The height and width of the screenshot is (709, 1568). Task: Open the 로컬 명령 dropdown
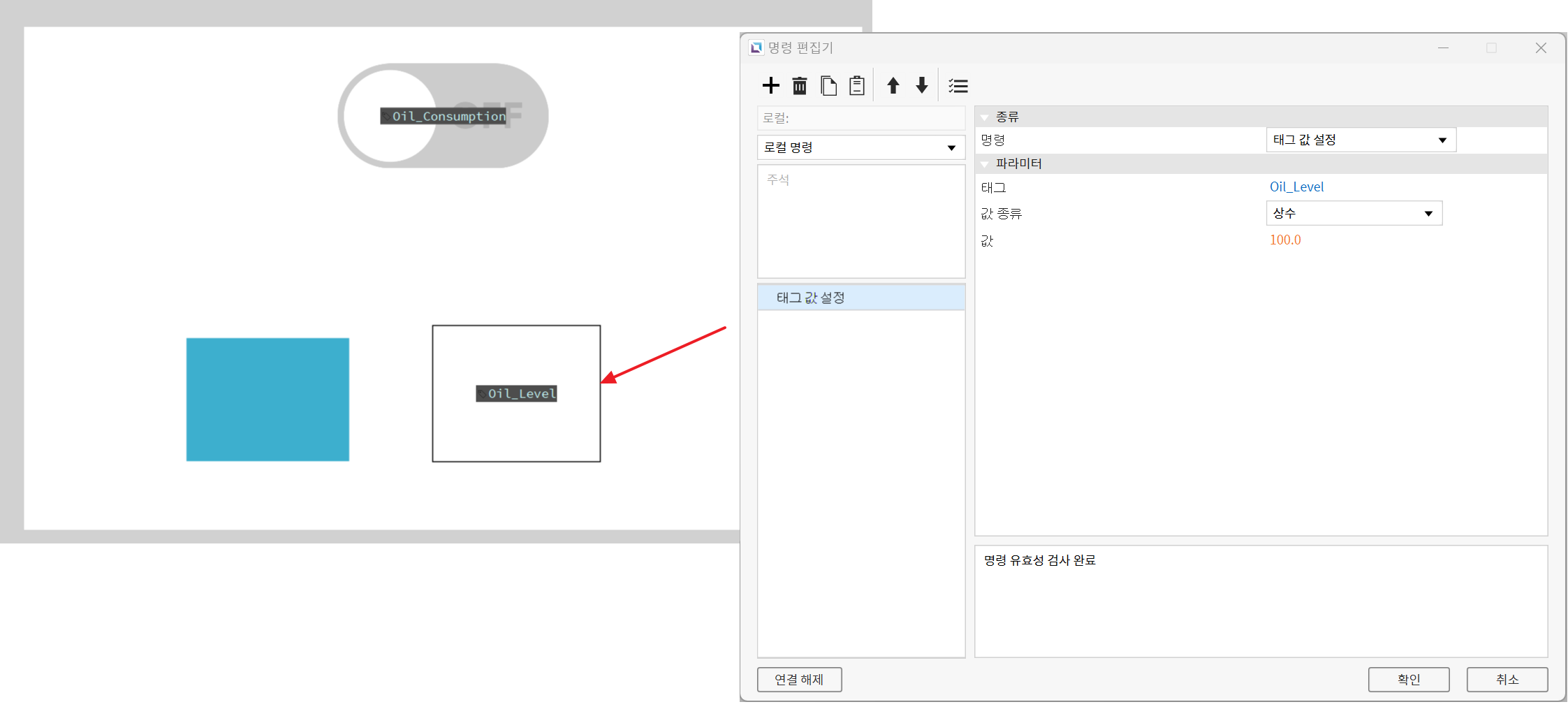pyautogui.click(x=860, y=147)
